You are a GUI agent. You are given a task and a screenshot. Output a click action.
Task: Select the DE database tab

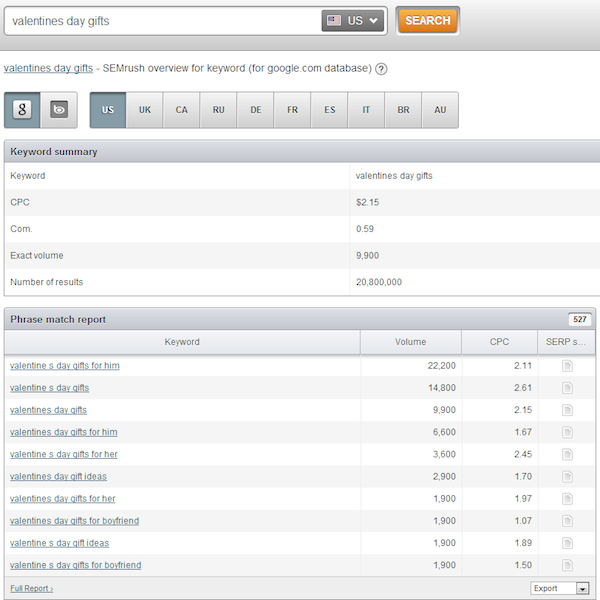click(x=256, y=110)
